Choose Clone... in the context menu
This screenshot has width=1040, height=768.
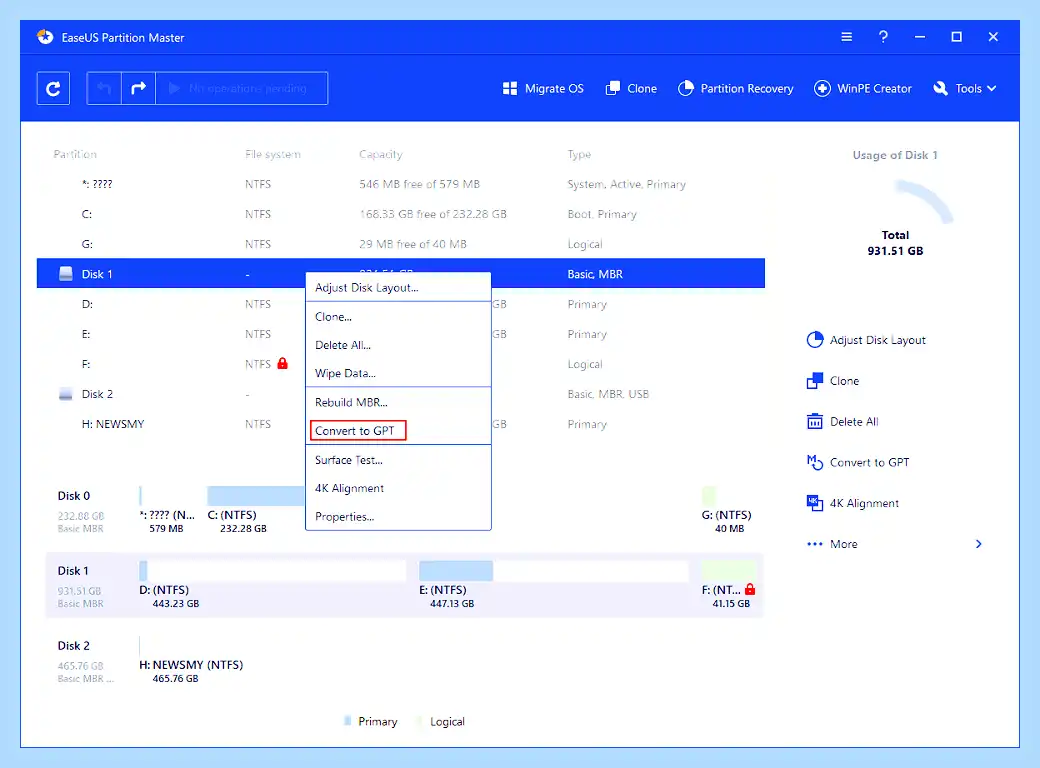(x=398, y=317)
